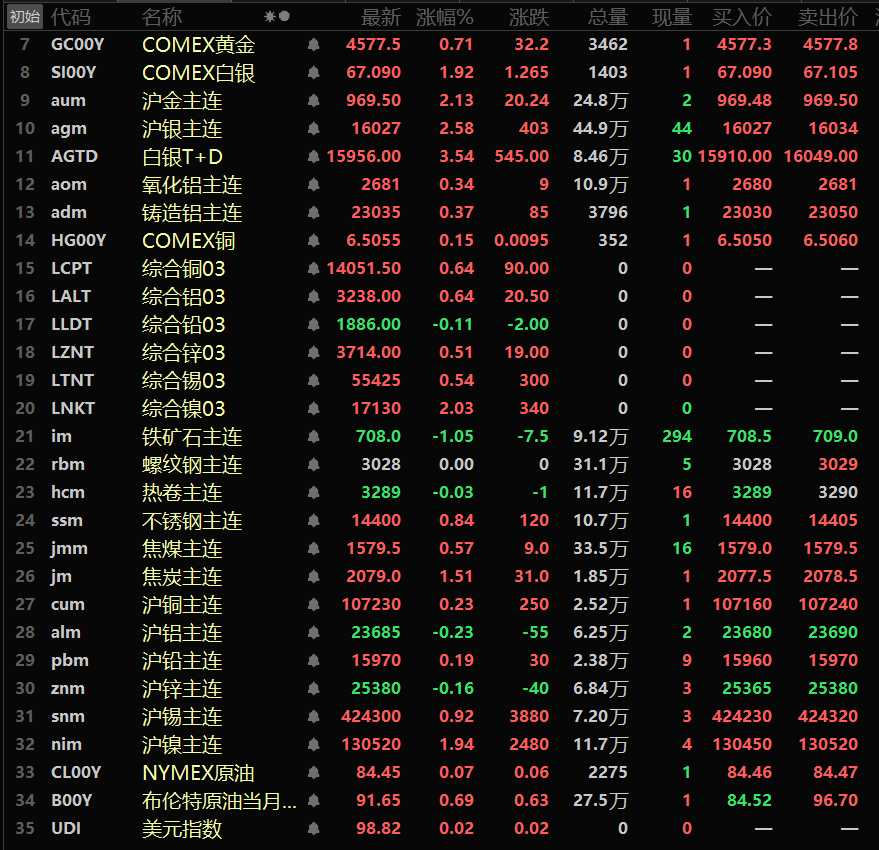The width and height of the screenshot is (879, 850).
Task: Toggle alert bell for 综合铜03
Action: coord(313,269)
